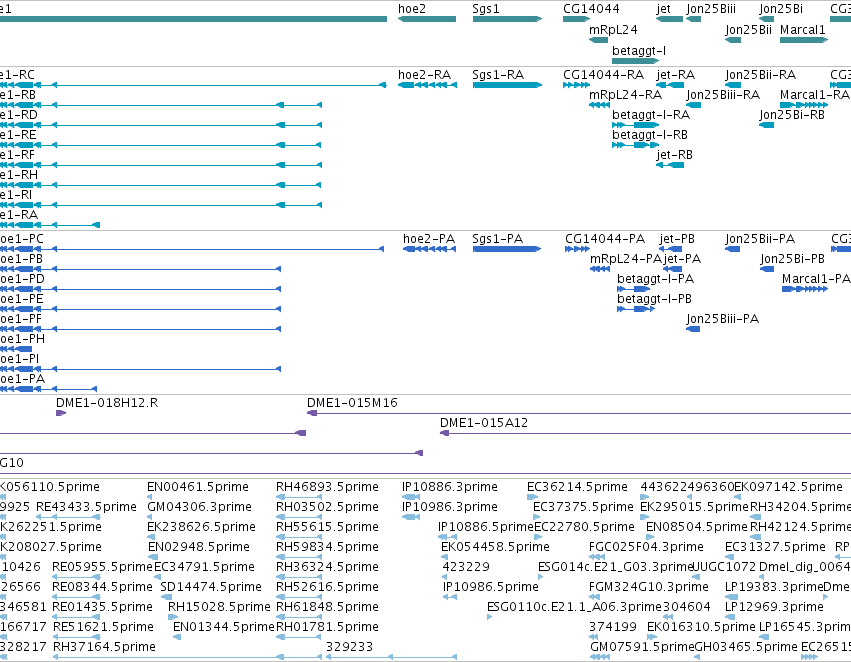Image resolution: width=851 pixels, height=662 pixels.
Task: Select the RH15028.5prime EST label
Action: (x=219, y=607)
